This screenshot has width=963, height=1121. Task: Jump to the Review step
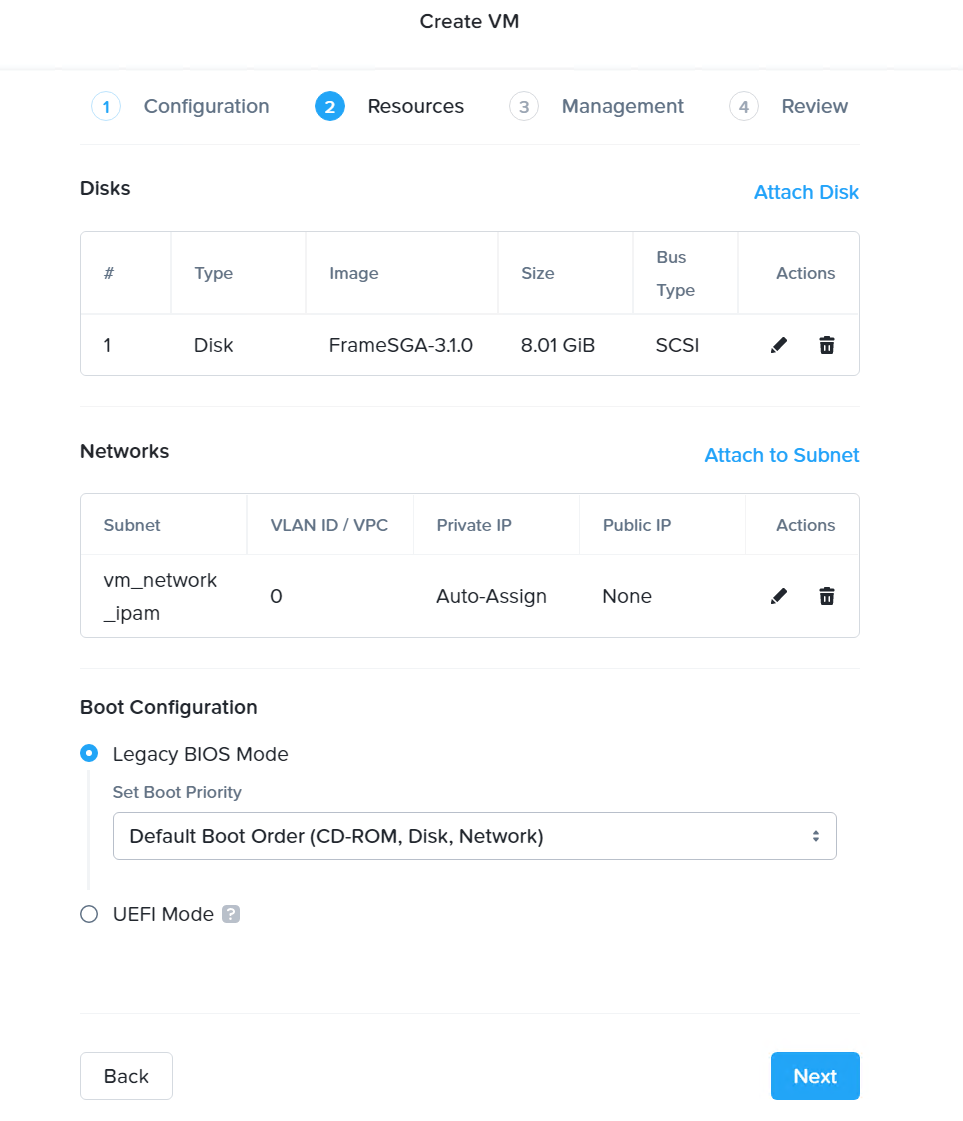pyautogui.click(x=814, y=106)
